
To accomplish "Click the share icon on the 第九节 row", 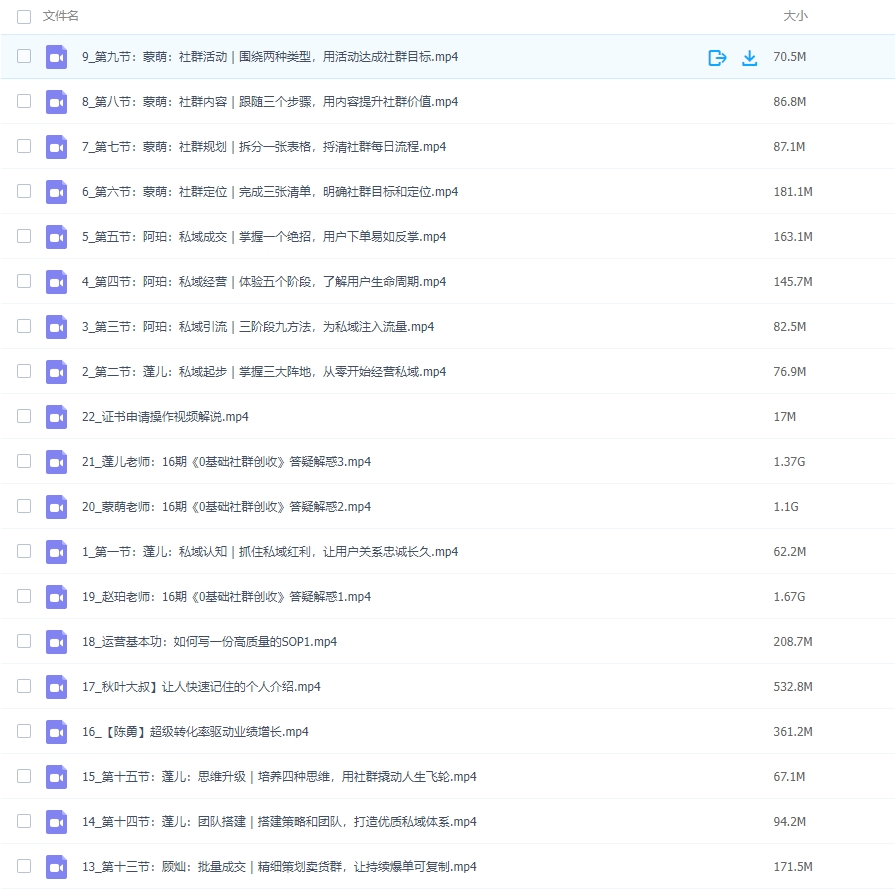I will (716, 58).
